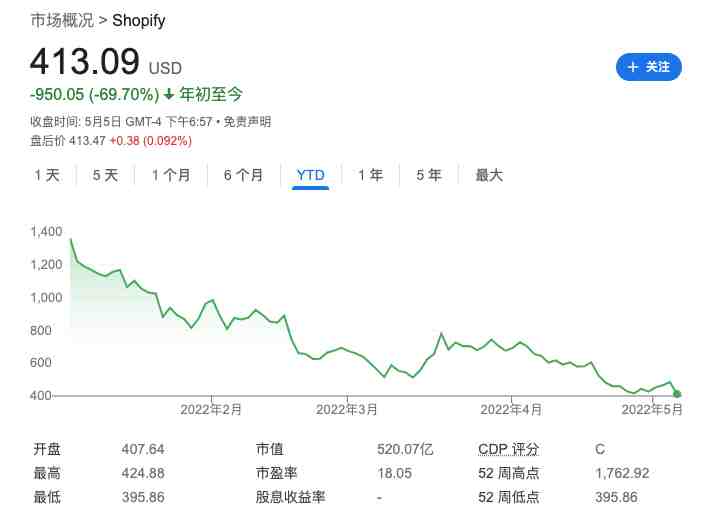Click the +0.38 (0.092%) after-hours change
Screen dimensions: 712x521
coord(151,141)
